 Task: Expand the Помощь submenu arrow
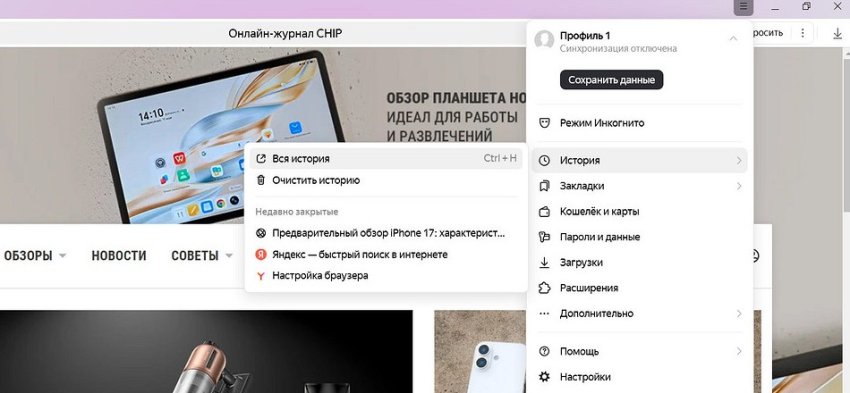[x=739, y=351]
